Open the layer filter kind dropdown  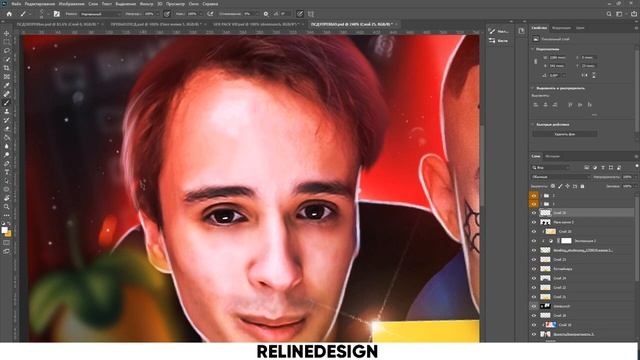click(x=551, y=167)
